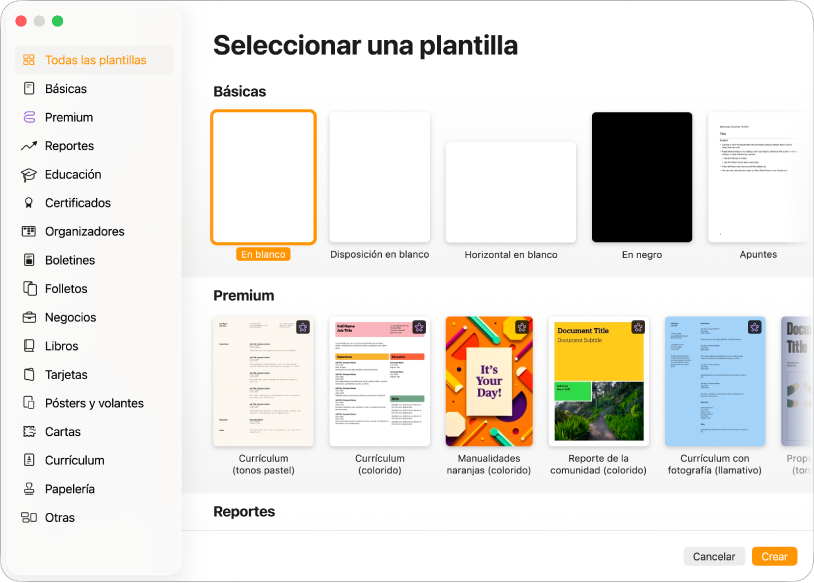Open the Tarjetas category

(66, 374)
